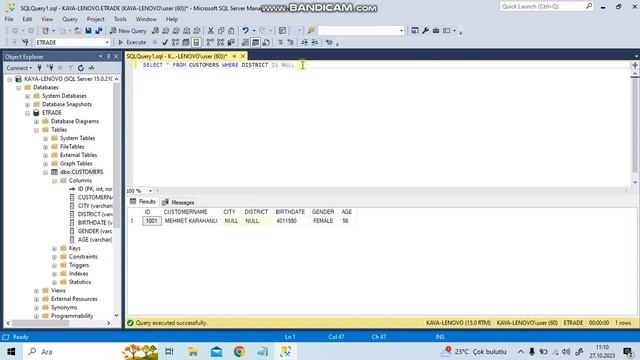Open the Find combo box dropdown

click(401, 31)
